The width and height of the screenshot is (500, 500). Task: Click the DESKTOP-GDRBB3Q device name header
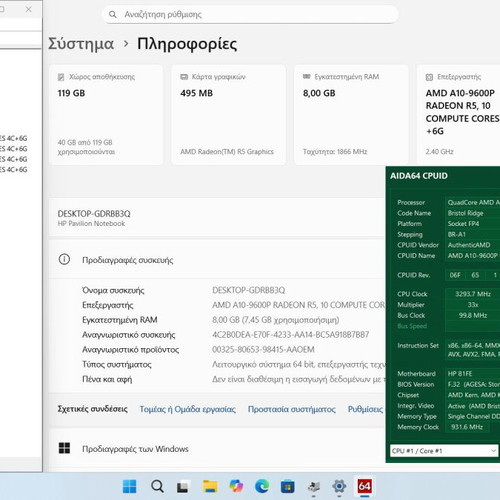pos(94,214)
